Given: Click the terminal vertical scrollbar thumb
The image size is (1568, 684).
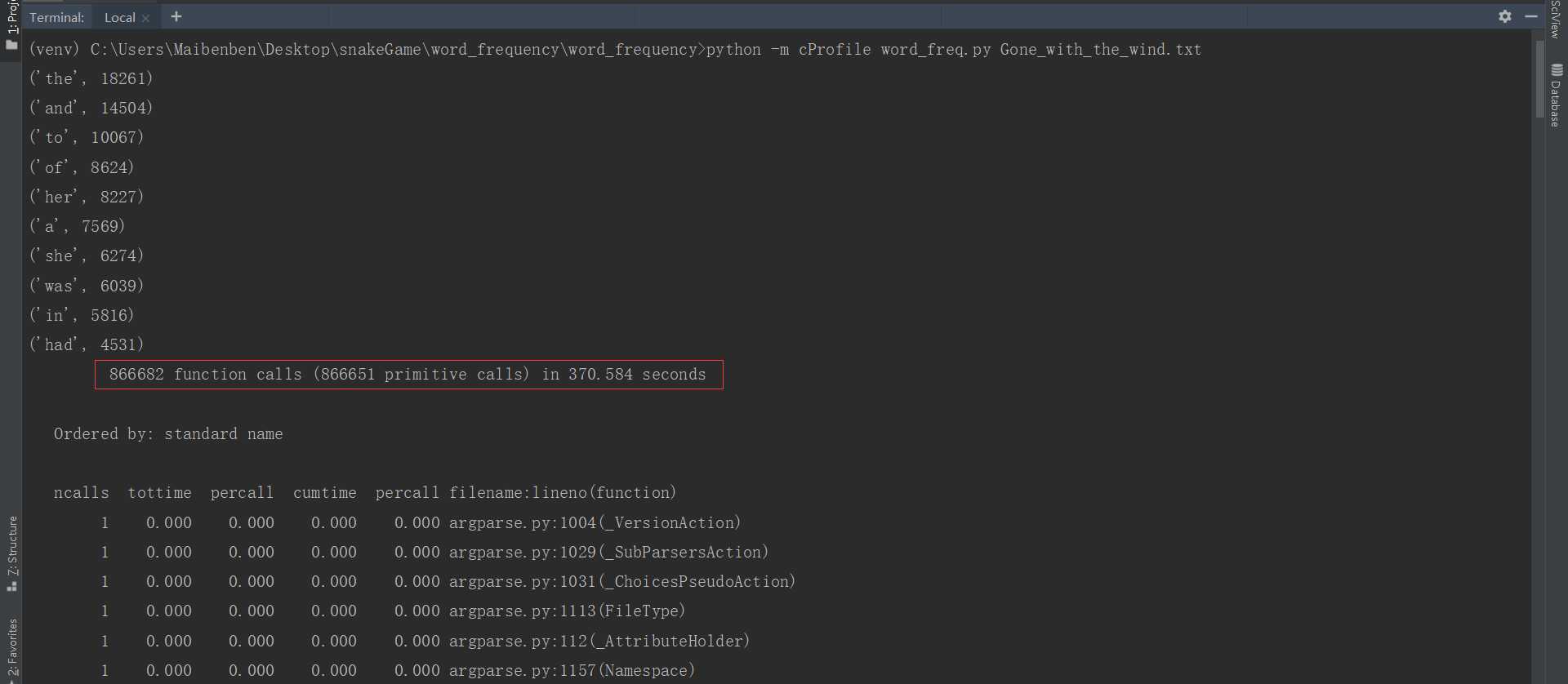Looking at the screenshot, I should tap(1539, 79).
